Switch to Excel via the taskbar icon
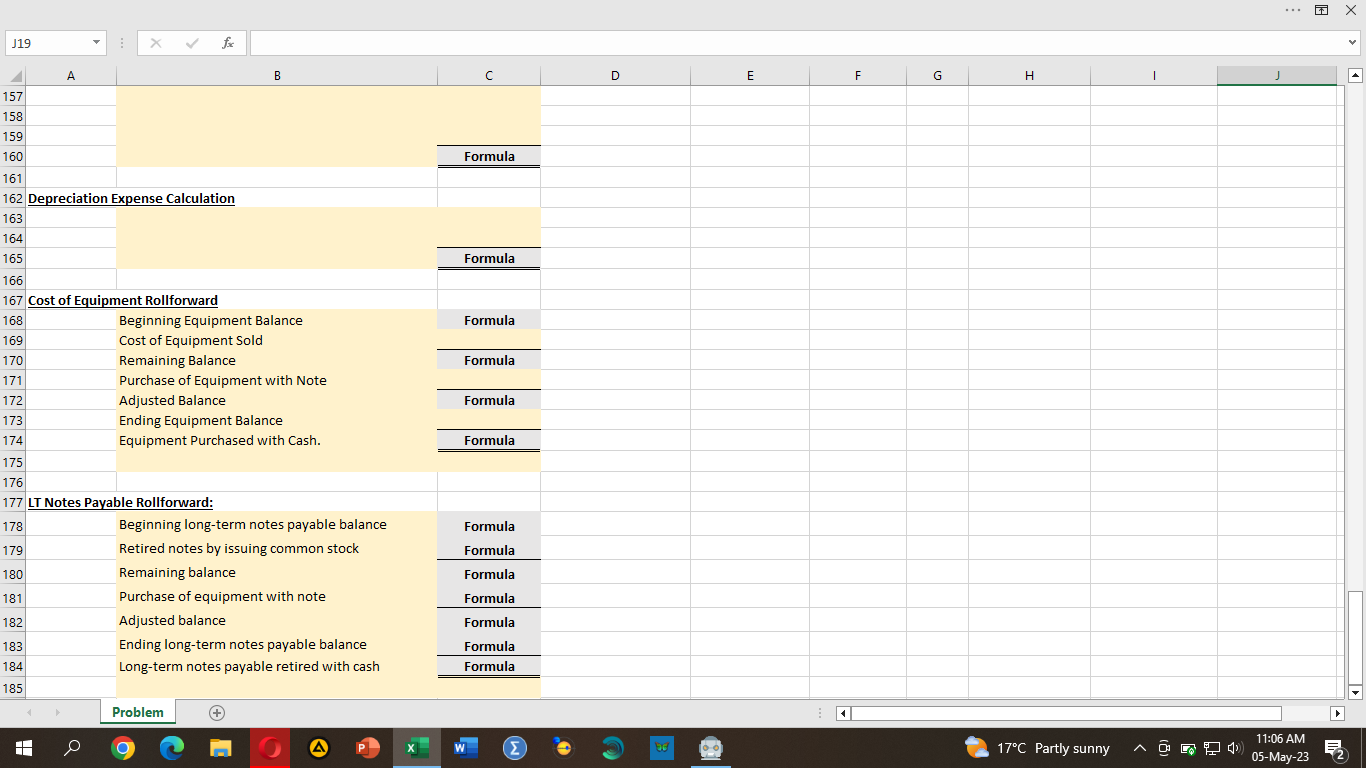 (x=417, y=748)
